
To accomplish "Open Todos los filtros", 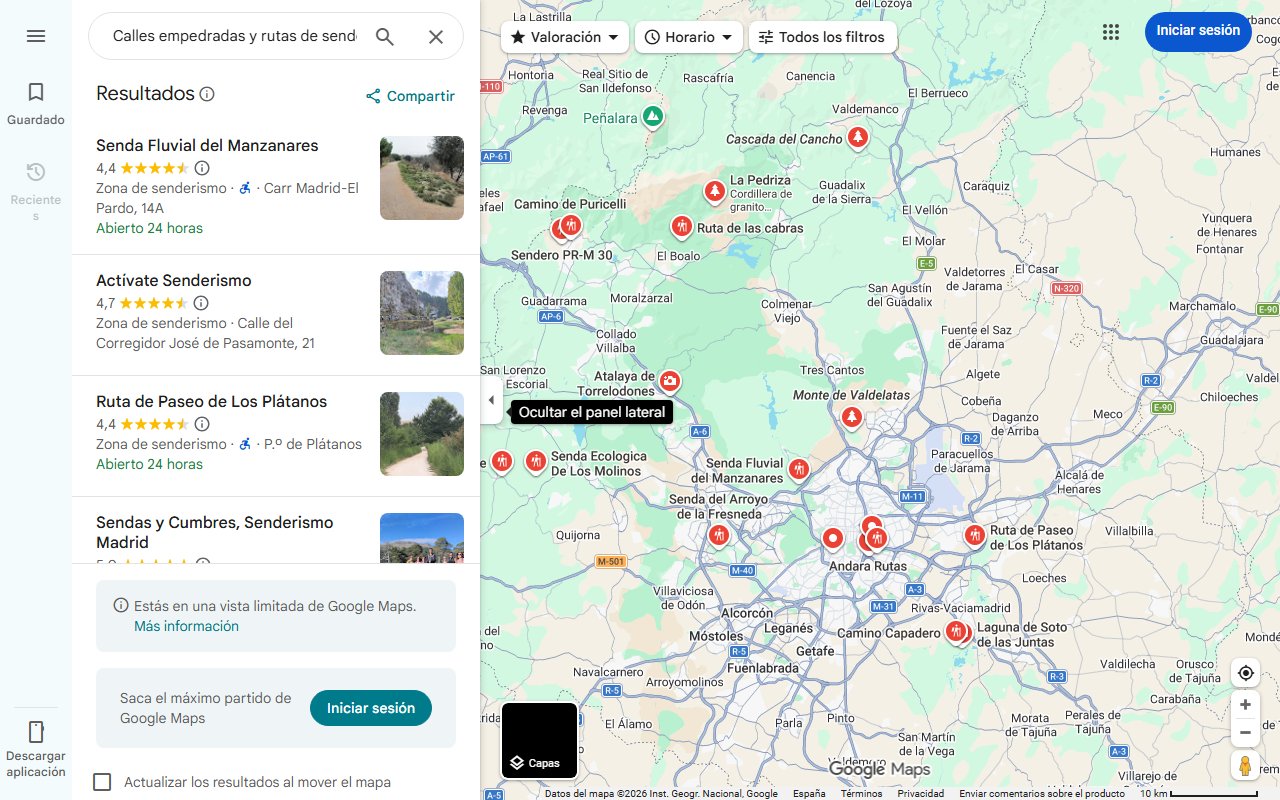I will pyautogui.click(x=822, y=36).
